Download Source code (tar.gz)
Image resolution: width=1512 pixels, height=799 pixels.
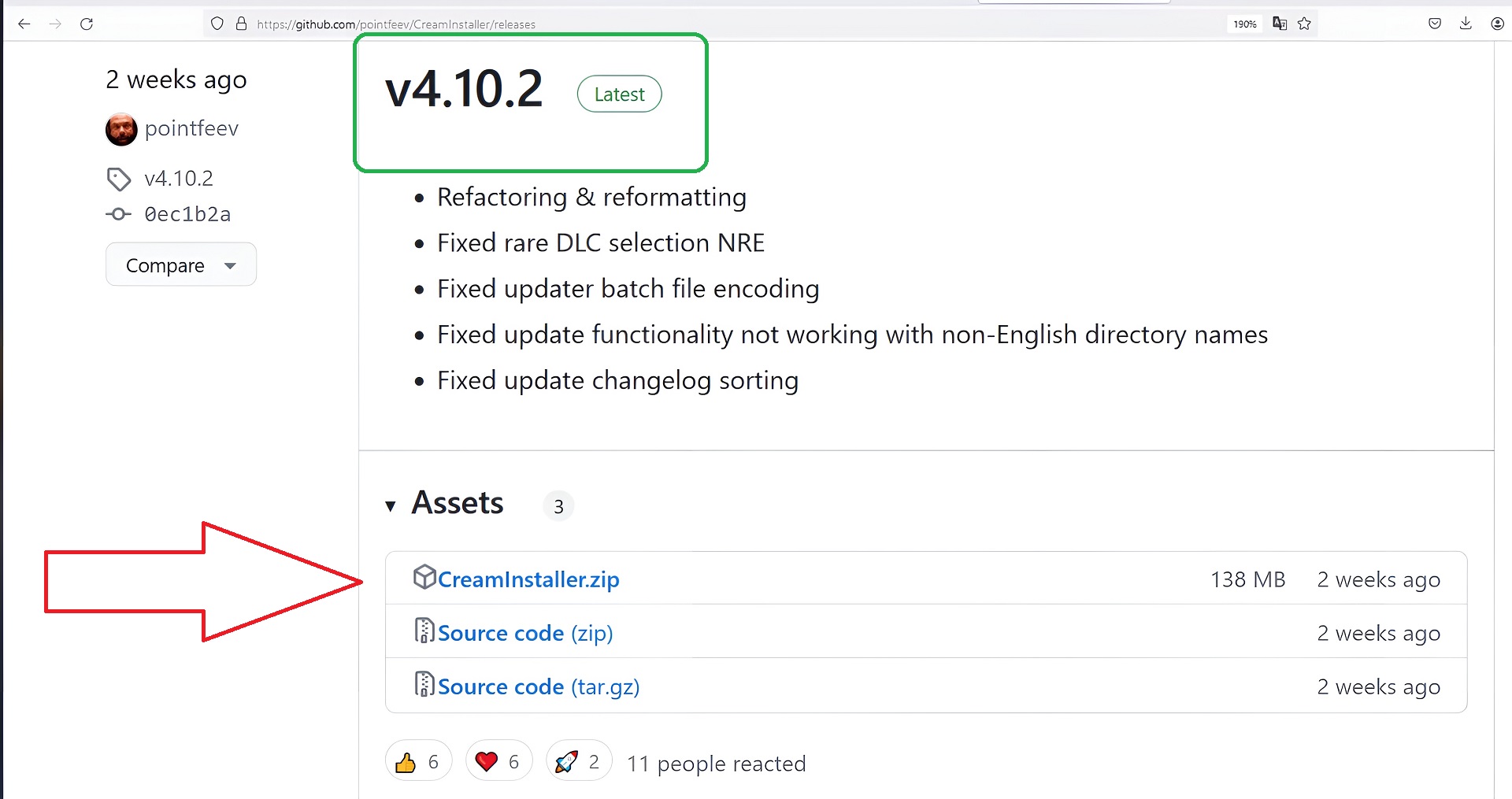coord(538,686)
